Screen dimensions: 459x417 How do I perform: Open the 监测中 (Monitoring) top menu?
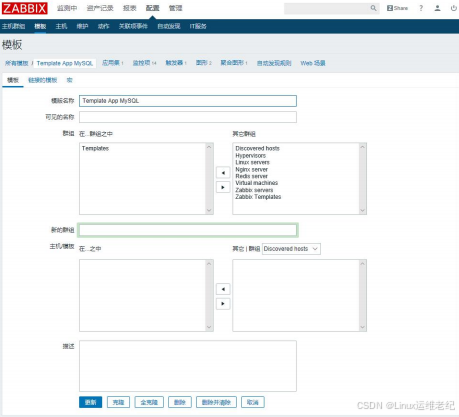67,8
